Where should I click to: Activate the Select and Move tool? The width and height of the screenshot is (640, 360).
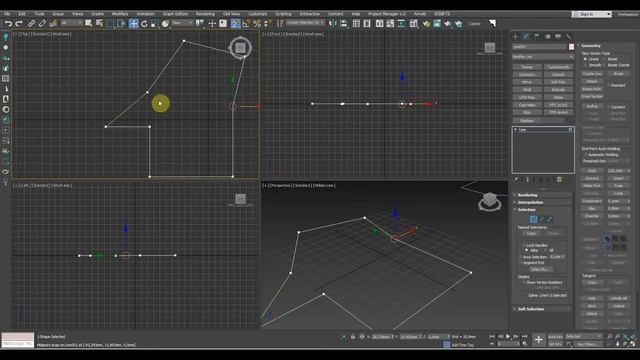click(x=133, y=24)
